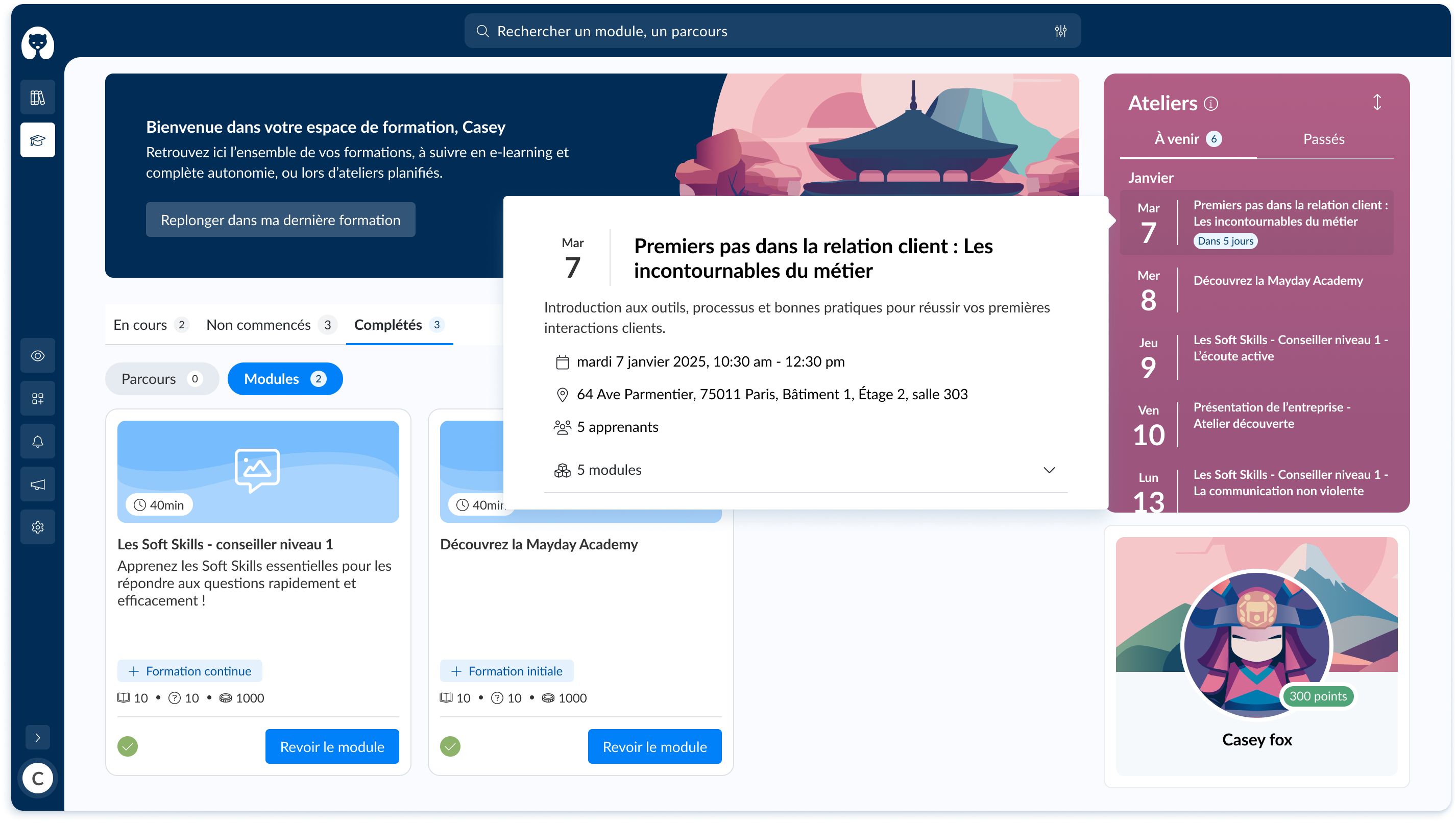Expand the sidebar with arrow button
This screenshot has width=1456, height=823.
click(x=37, y=738)
